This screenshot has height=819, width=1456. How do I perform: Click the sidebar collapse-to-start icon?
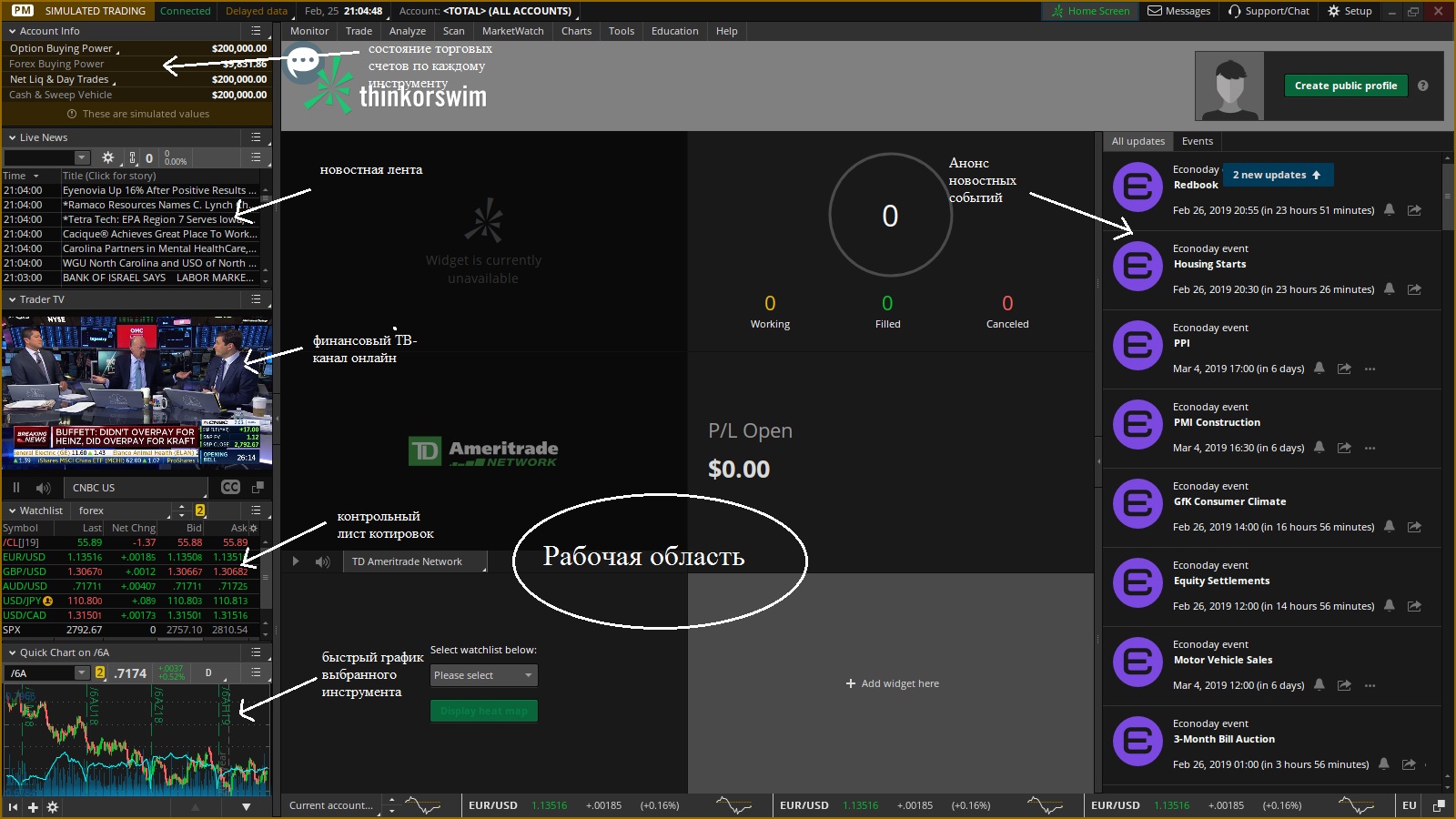tap(13, 807)
